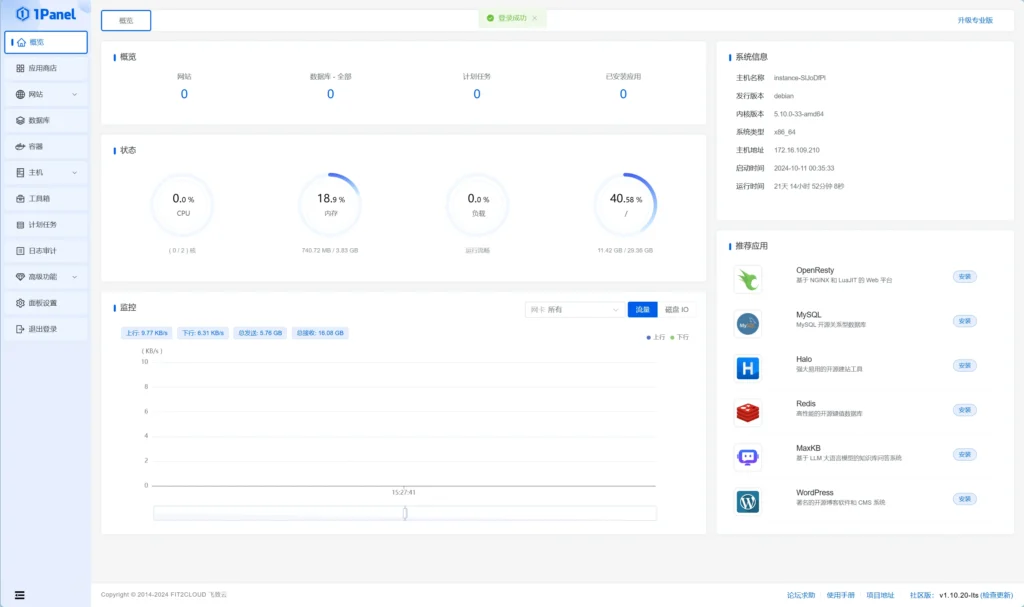Click the 1Panel logo
This screenshot has height=607, width=1024.
pyautogui.click(x=46, y=14)
